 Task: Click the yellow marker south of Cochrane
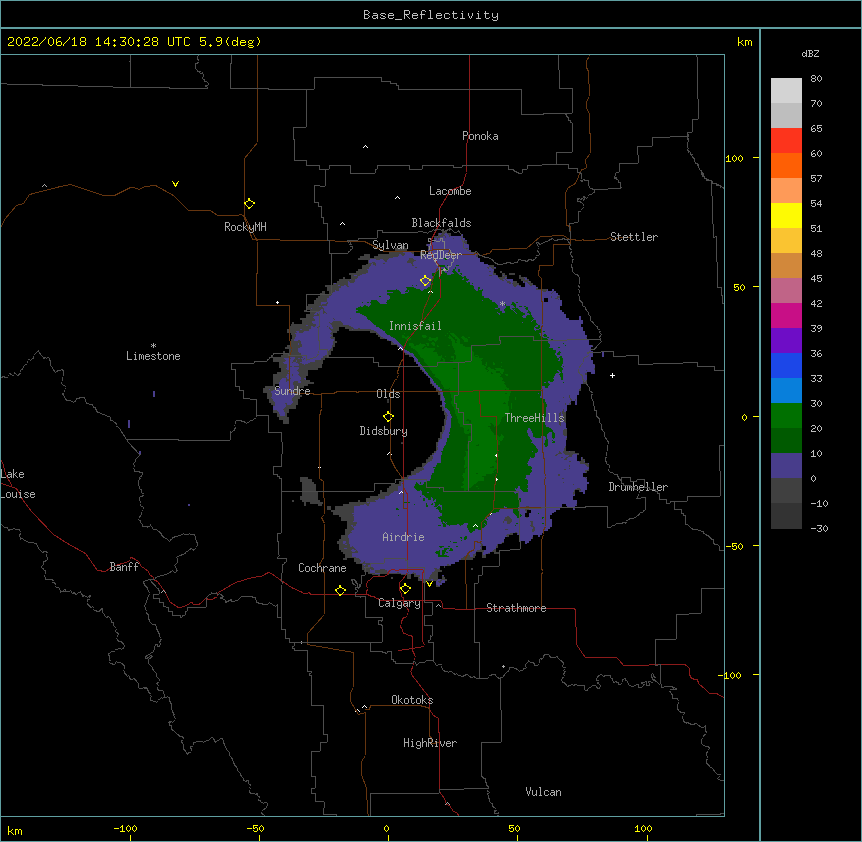click(x=340, y=590)
